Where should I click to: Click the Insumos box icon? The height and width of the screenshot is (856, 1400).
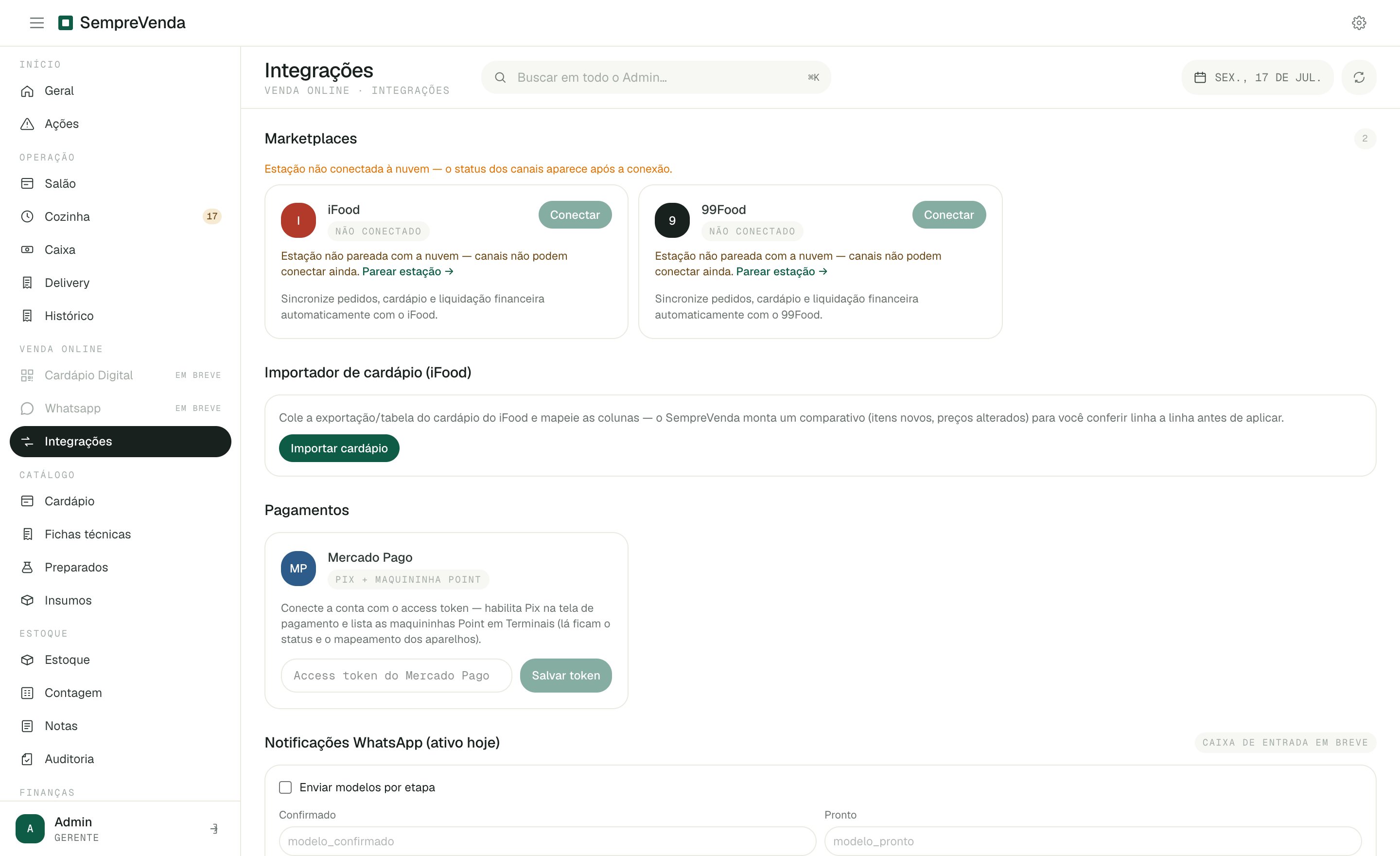(27, 600)
